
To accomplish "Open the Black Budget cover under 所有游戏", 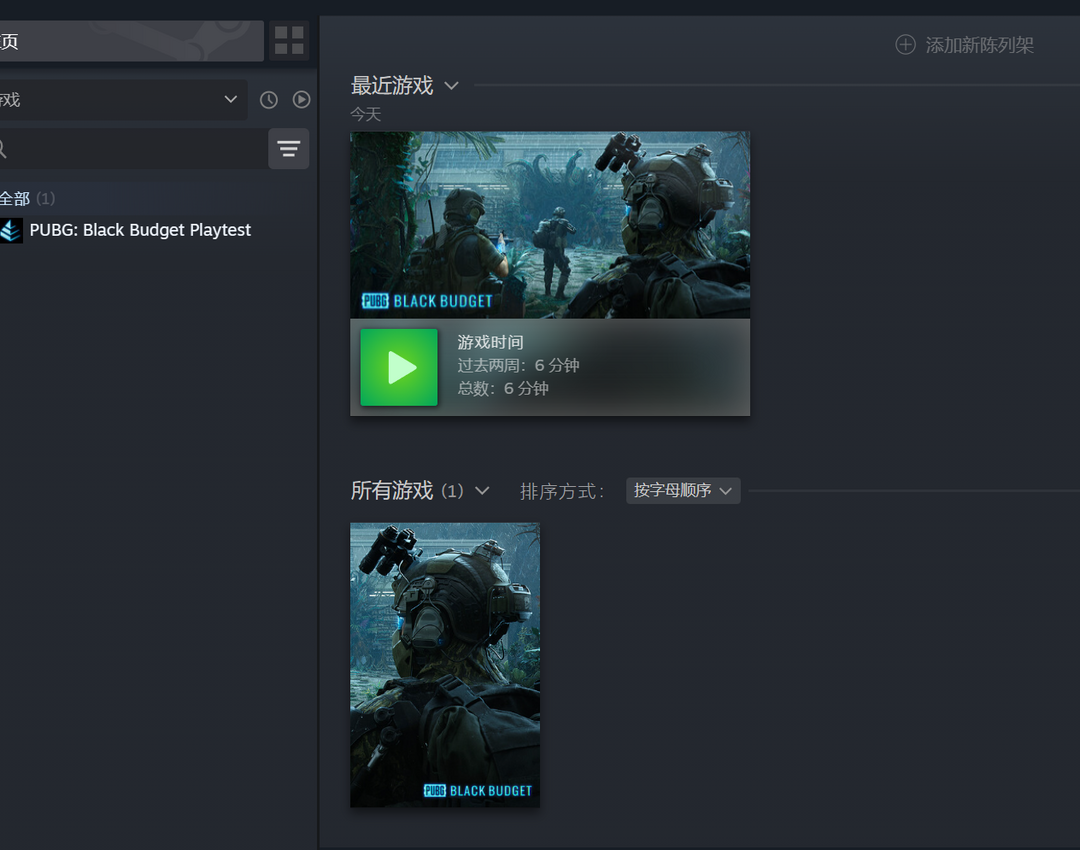I will pyautogui.click(x=444, y=664).
